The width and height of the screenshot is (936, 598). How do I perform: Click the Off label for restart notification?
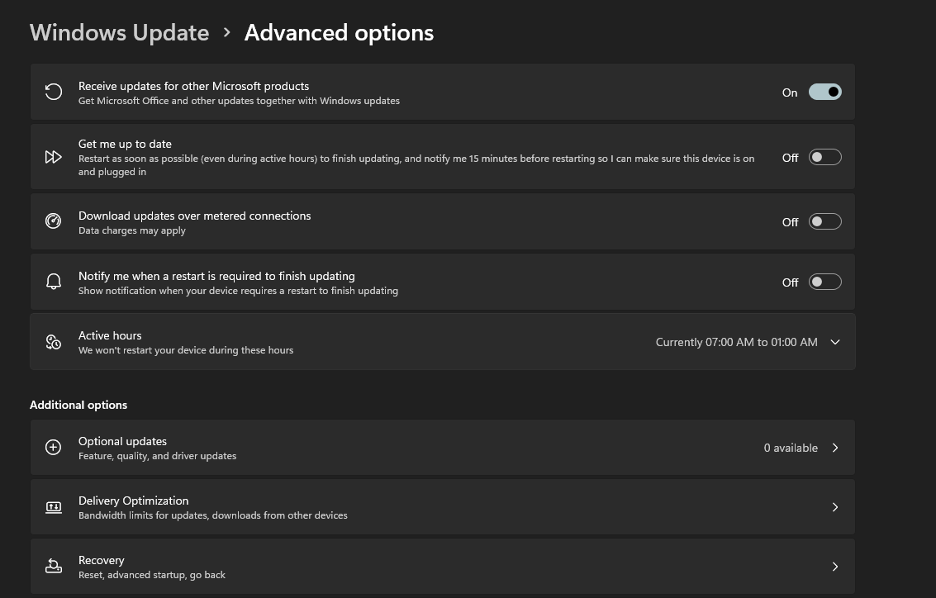click(x=790, y=282)
